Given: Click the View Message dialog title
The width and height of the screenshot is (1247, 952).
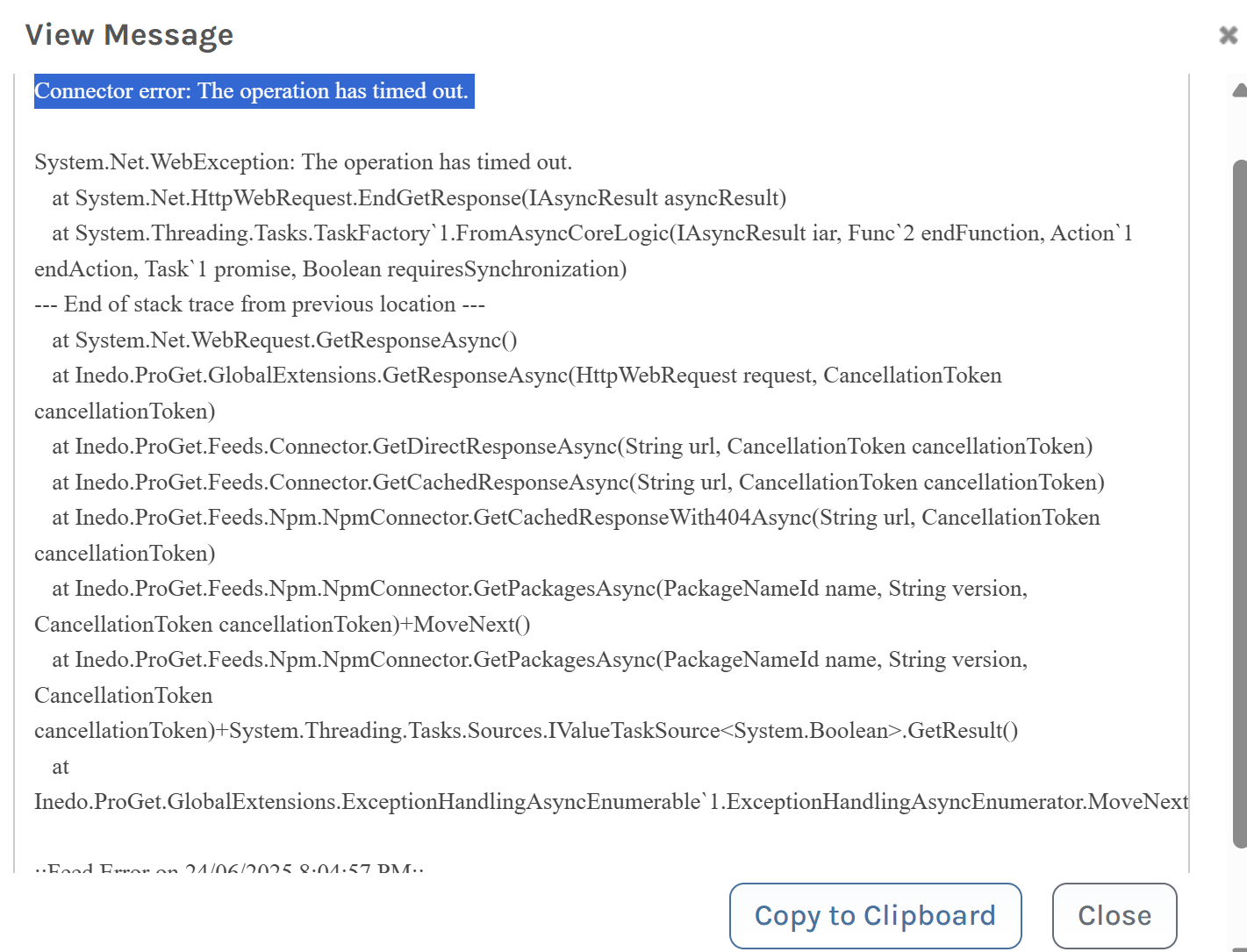Looking at the screenshot, I should pyautogui.click(x=129, y=35).
